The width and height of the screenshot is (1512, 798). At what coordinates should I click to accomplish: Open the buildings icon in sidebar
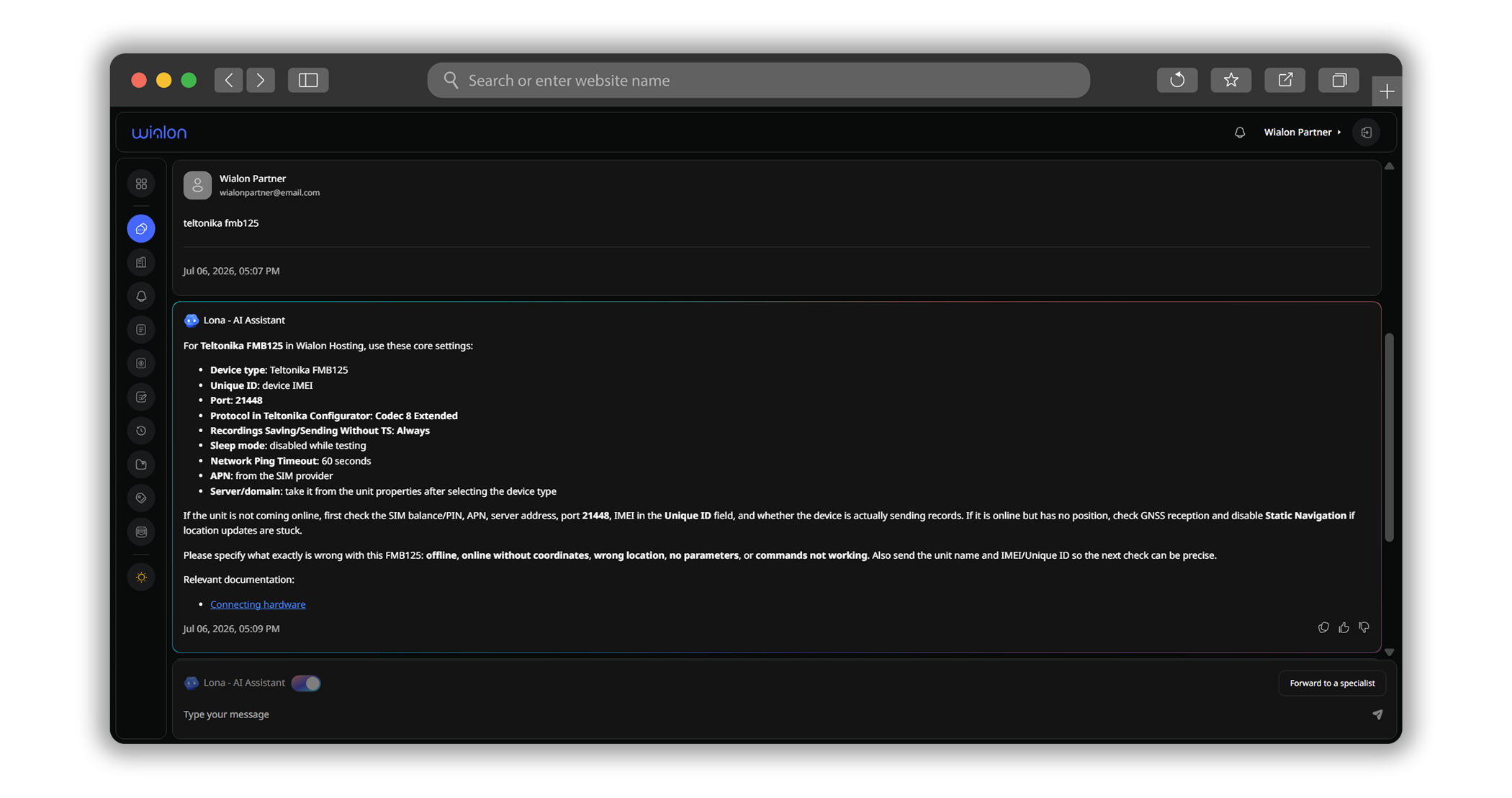point(141,262)
